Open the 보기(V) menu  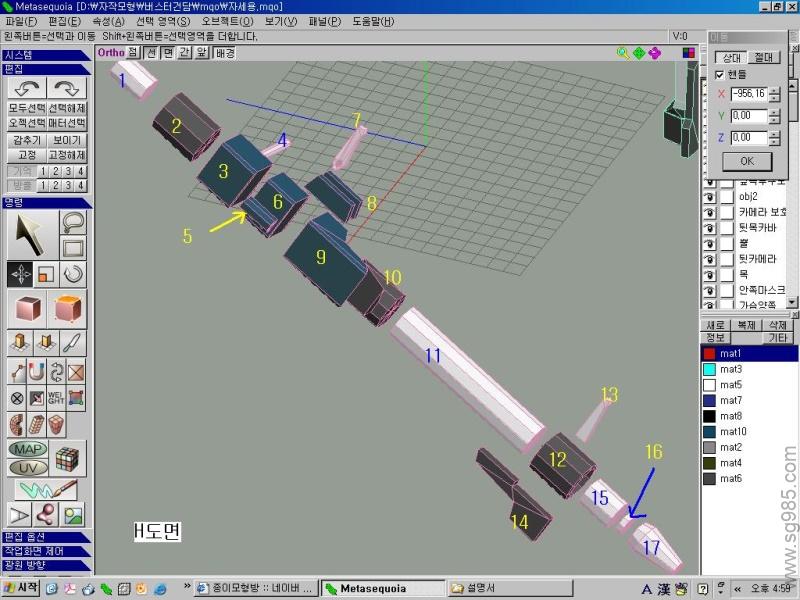[x=280, y=21]
